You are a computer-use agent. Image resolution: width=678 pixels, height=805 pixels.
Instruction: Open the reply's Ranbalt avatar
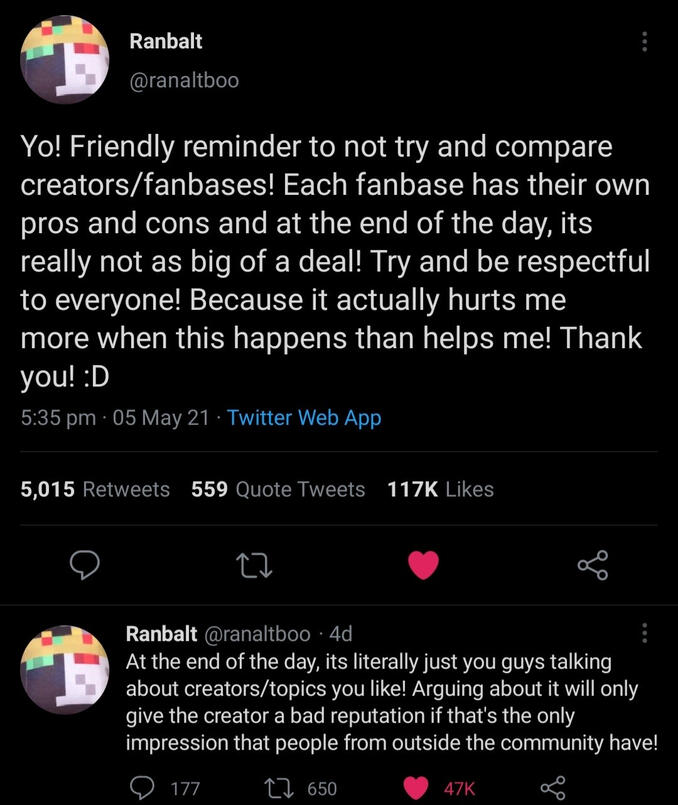point(65,669)
